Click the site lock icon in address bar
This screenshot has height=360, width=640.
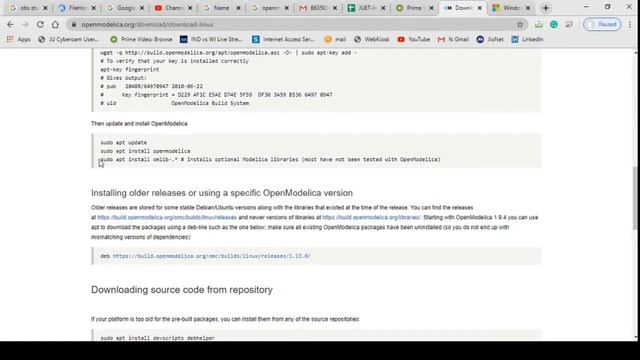(74, 24)
